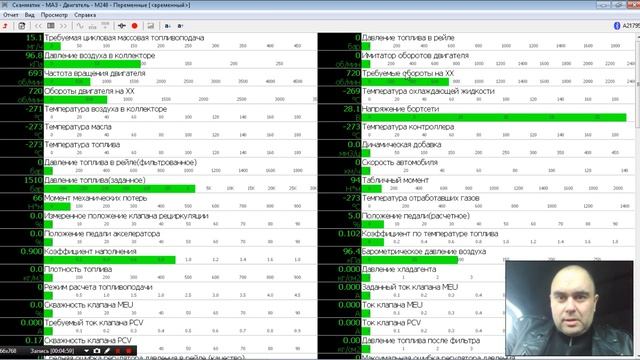Take snapshot with recorder camera icon
Viewport: 640px width, 360px height.
97,351
